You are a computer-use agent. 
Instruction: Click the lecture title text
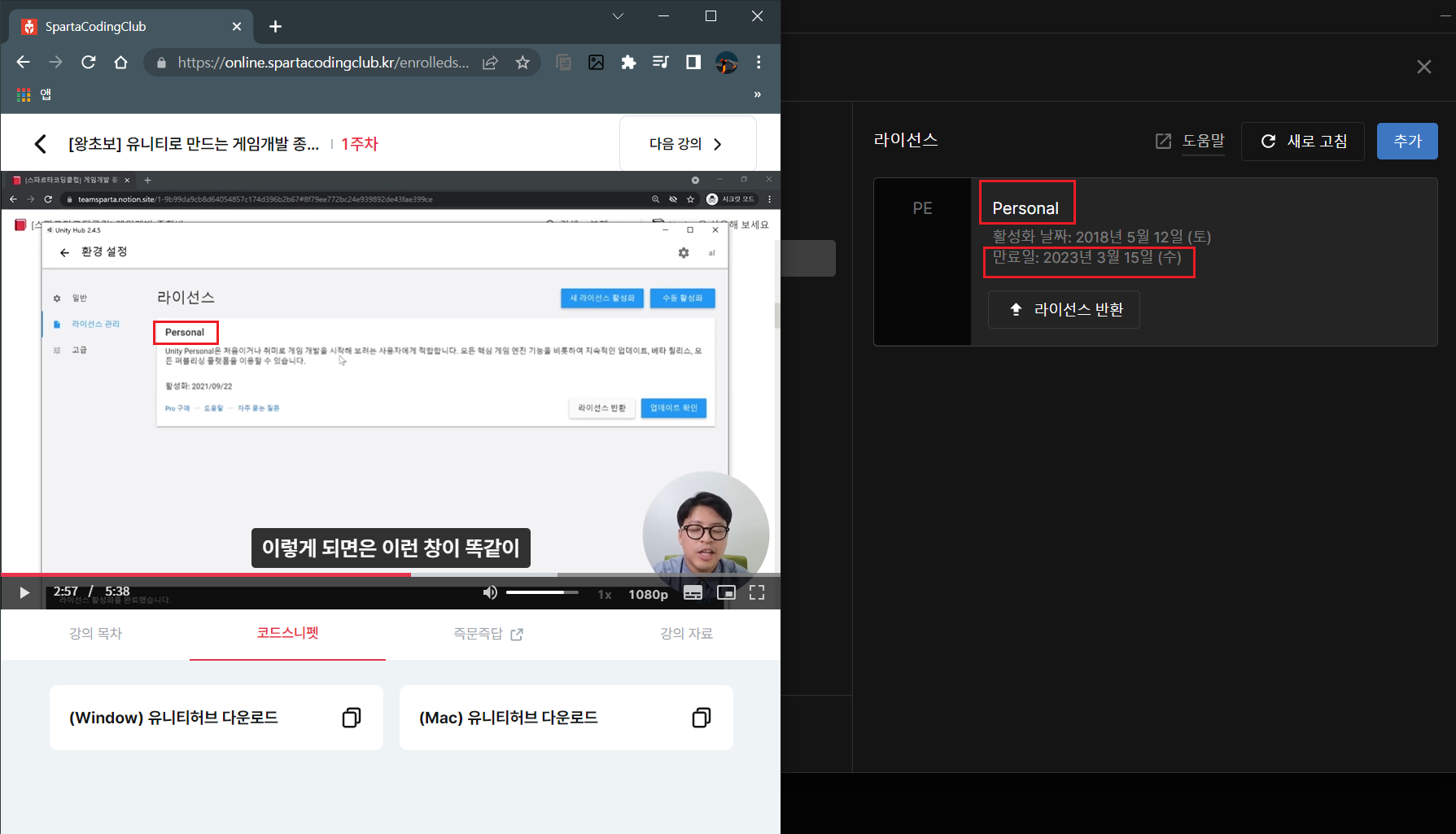click(194, 144)
